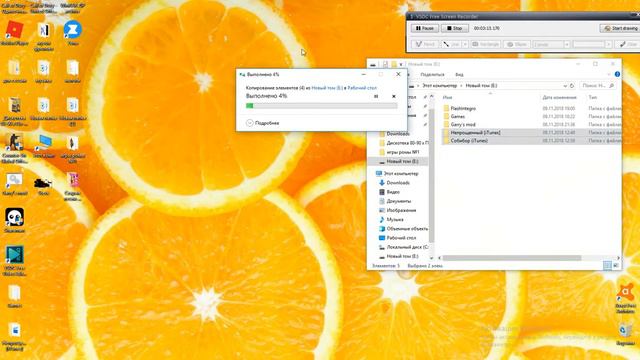
Task: Select Этот компьютер in navigation pane
Action: pos(401,173)
